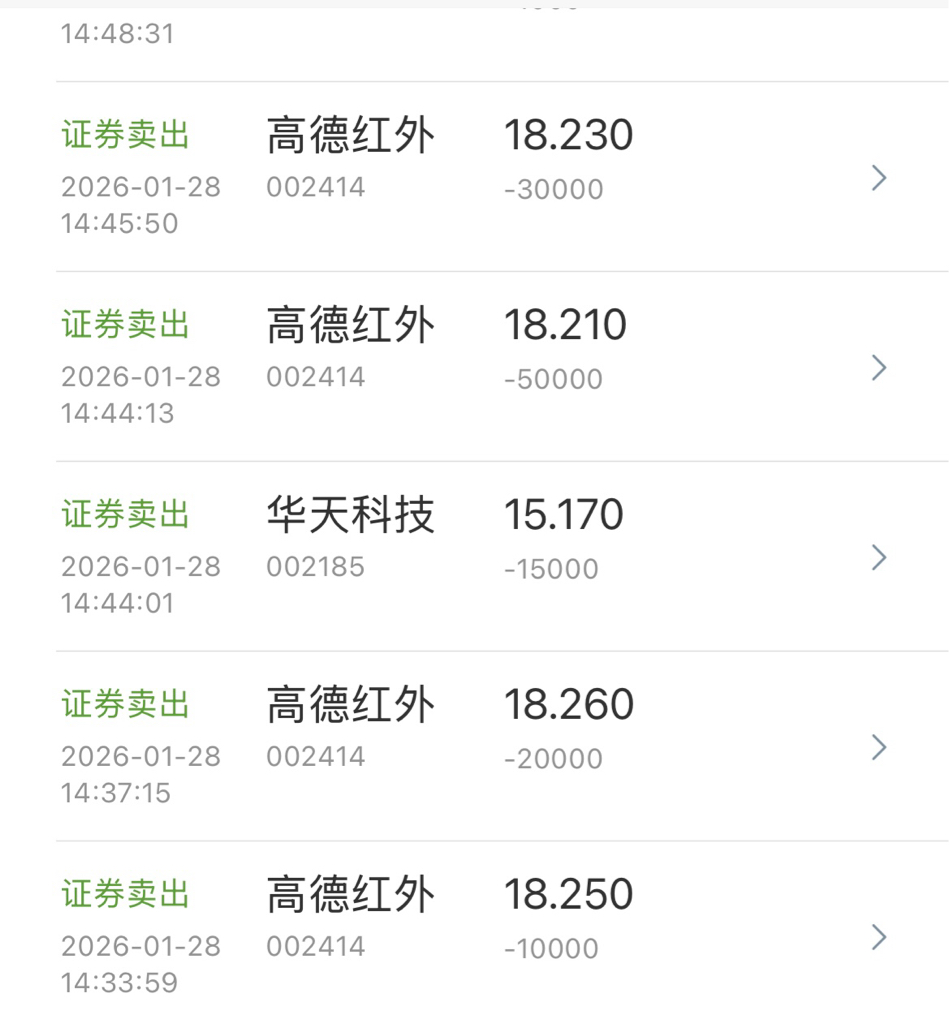The width and height of the screenshot is (949, 1024).
Task: Tap the -50000 quantity figure
Action: point(553,380)
